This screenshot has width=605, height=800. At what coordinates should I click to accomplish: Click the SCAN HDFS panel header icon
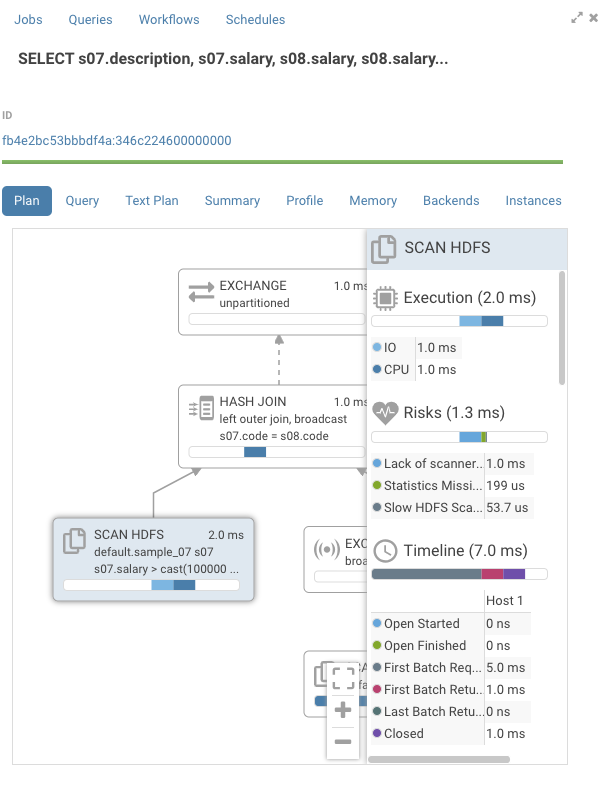pos(384,249)
